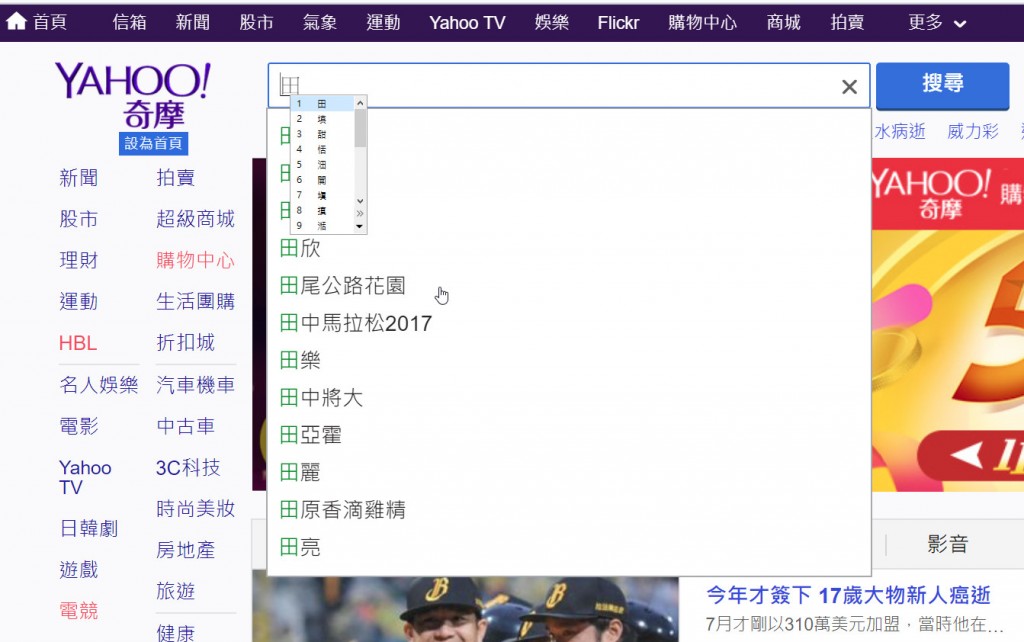
Task: Open 折扣城 in the left sidebar
Action: pos(185,342)
